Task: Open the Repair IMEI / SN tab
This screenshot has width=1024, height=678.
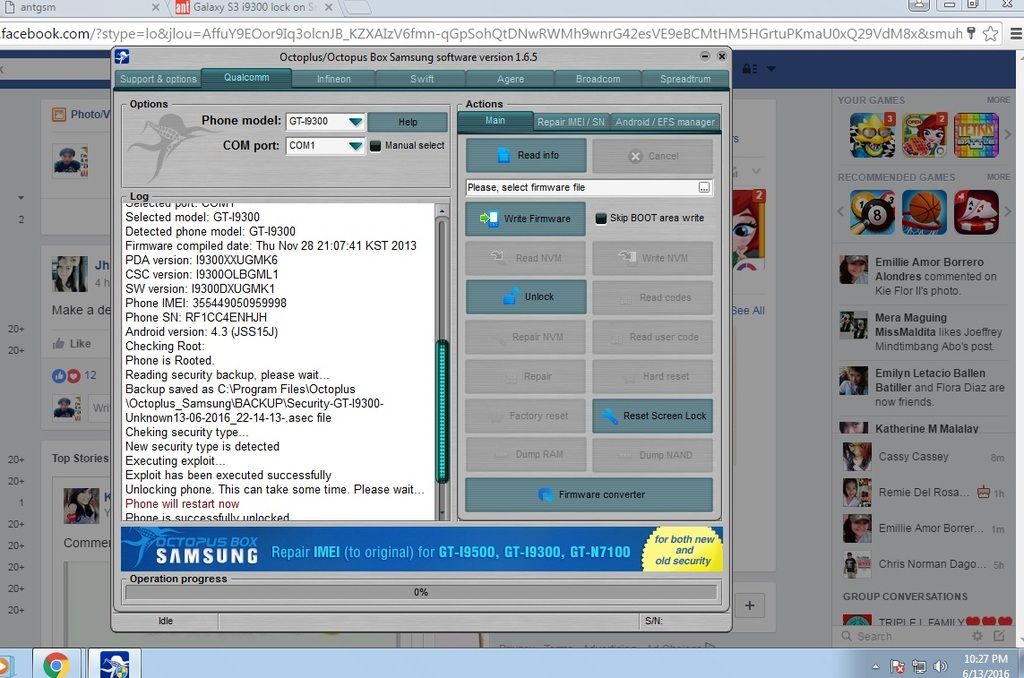Action: point(571,122)
